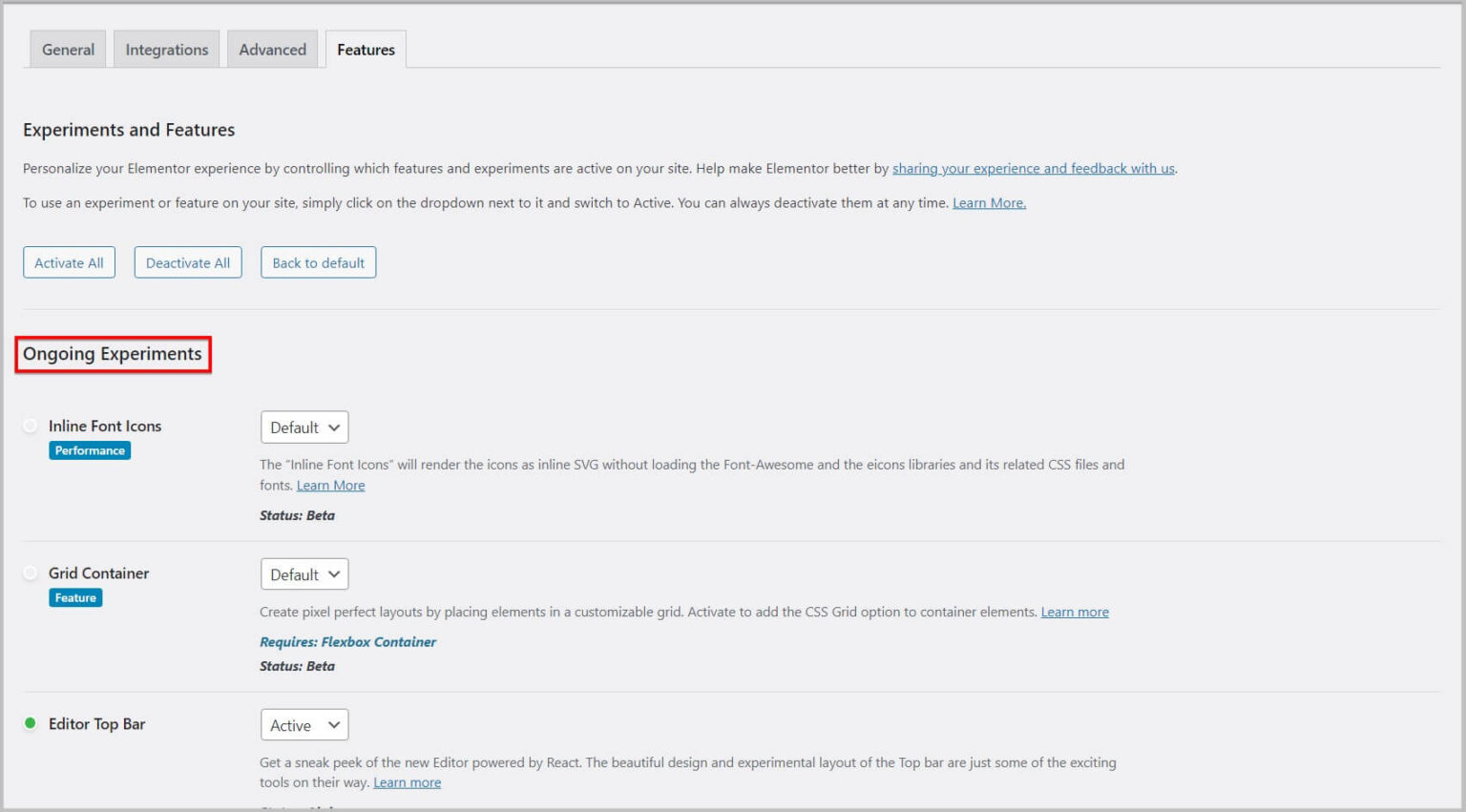Open Learn more link under Editor Top Bar
The height and width of the screenshot is (812, 1466).
pyautogui.click(x=407, y=783)
